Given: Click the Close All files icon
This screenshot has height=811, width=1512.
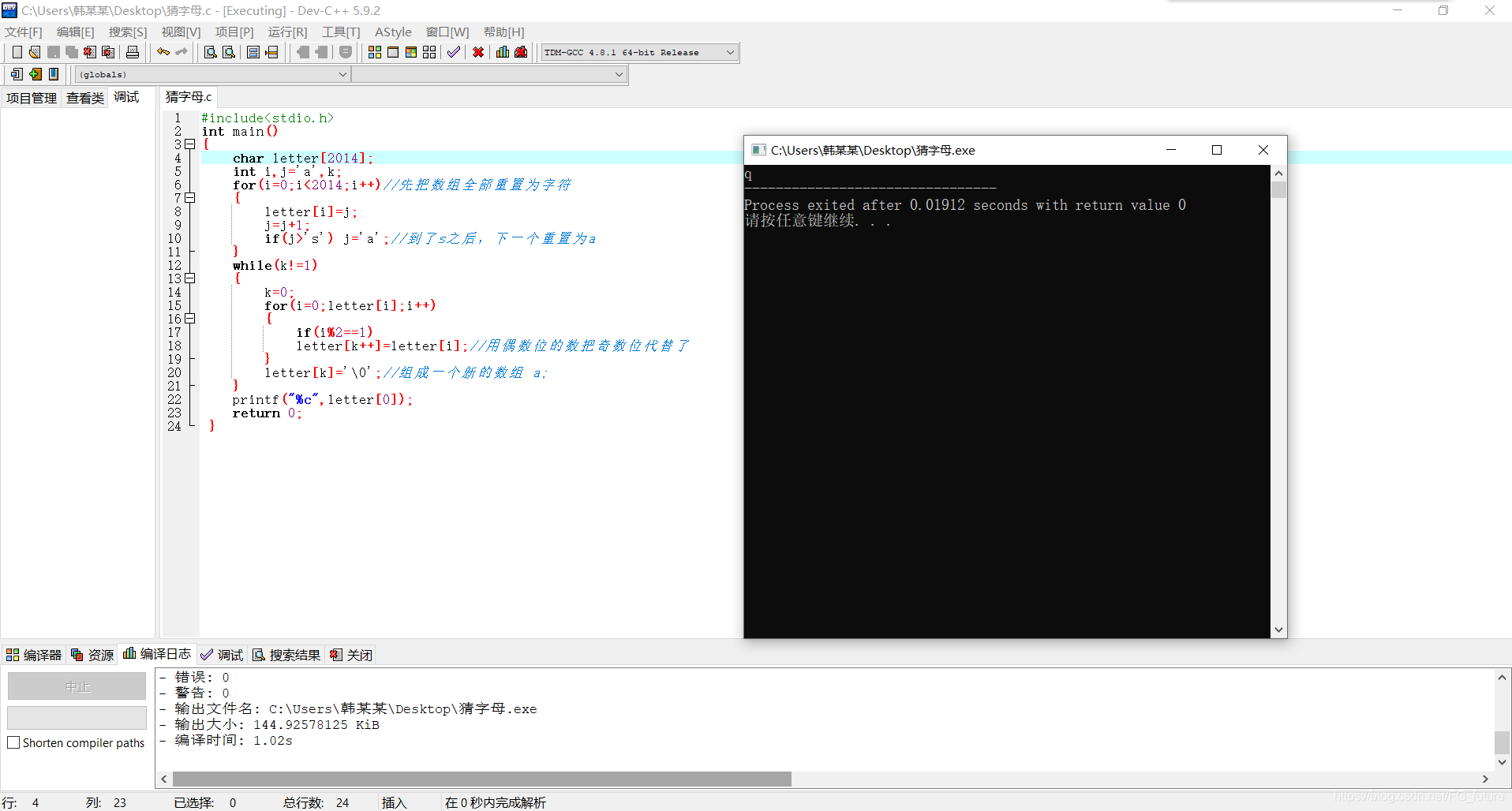Looking at the screenshot, I should (x=108, y=52).
